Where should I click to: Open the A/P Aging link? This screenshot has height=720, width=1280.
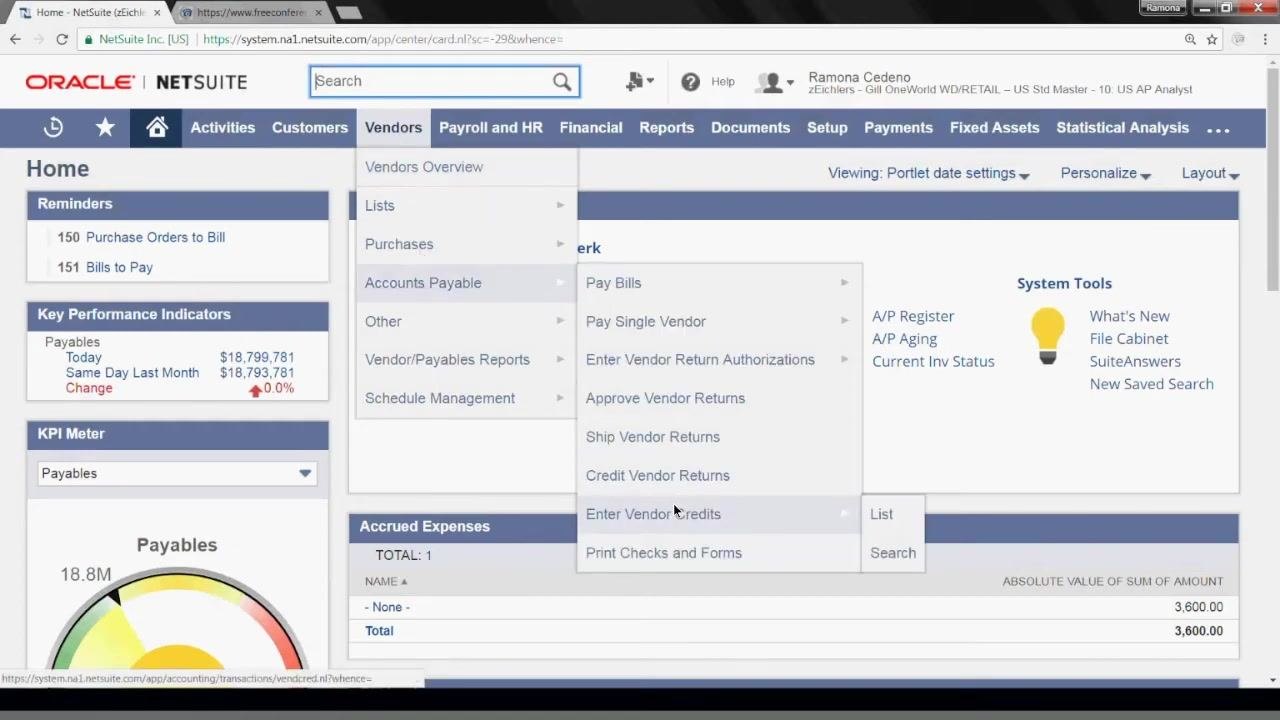[904, 339]
